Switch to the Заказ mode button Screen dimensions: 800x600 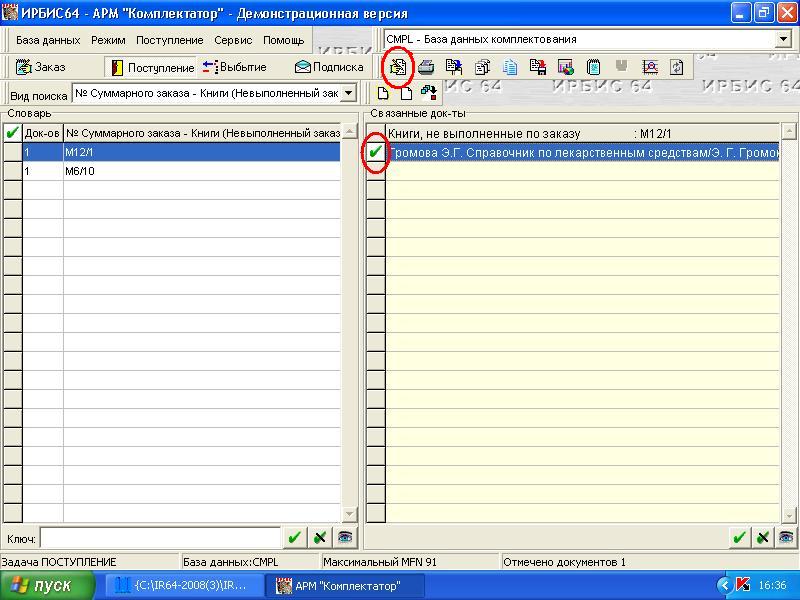pos(41,67)
